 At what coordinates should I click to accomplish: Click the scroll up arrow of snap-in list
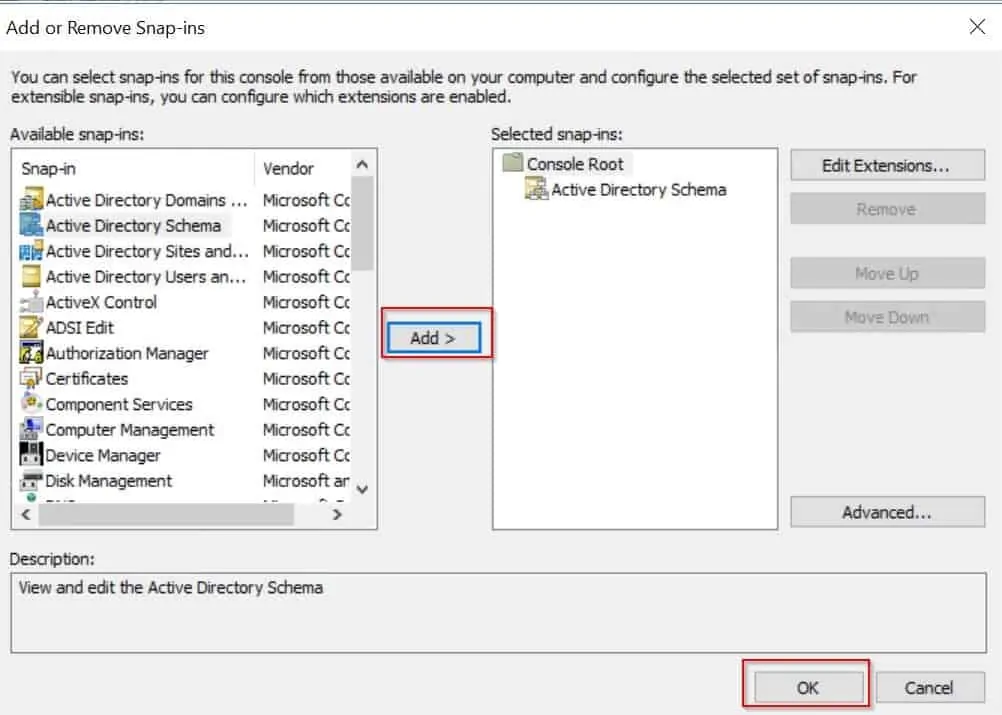[362, 165]
